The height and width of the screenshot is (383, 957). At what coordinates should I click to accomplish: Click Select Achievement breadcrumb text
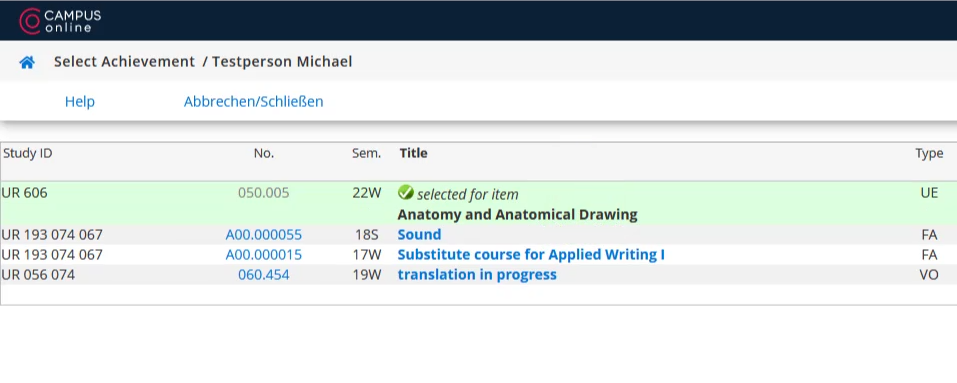pyautogui.click(x=125, y=62)
